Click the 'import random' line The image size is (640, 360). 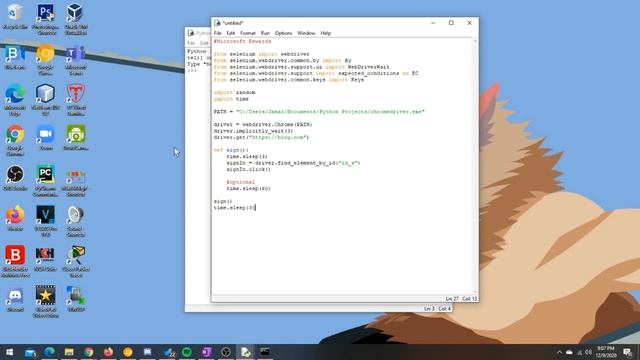[235, 93]
